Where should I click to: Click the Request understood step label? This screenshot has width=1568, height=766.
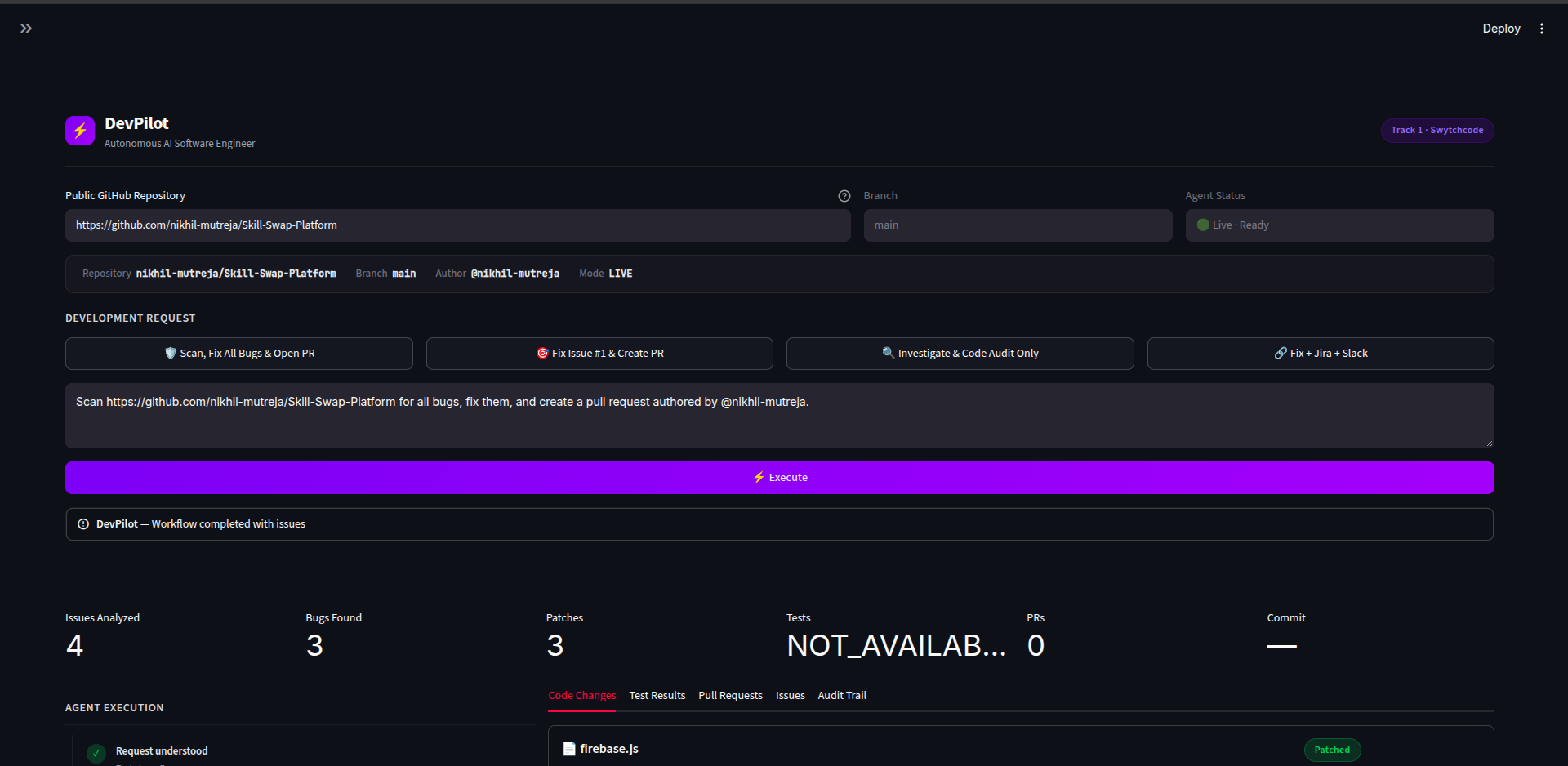(162, 751)
